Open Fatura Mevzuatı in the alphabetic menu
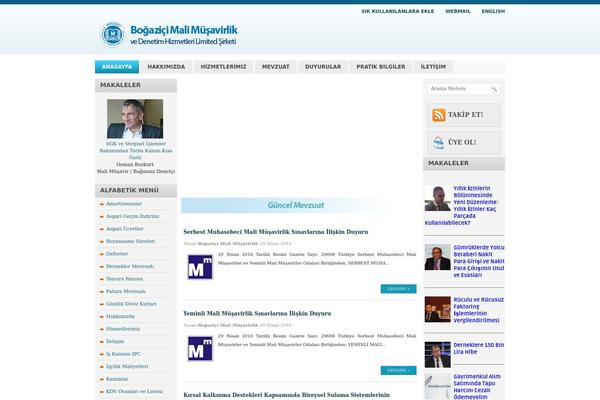The width and height of the screenshot is (600, 400). tap(126, 291)
